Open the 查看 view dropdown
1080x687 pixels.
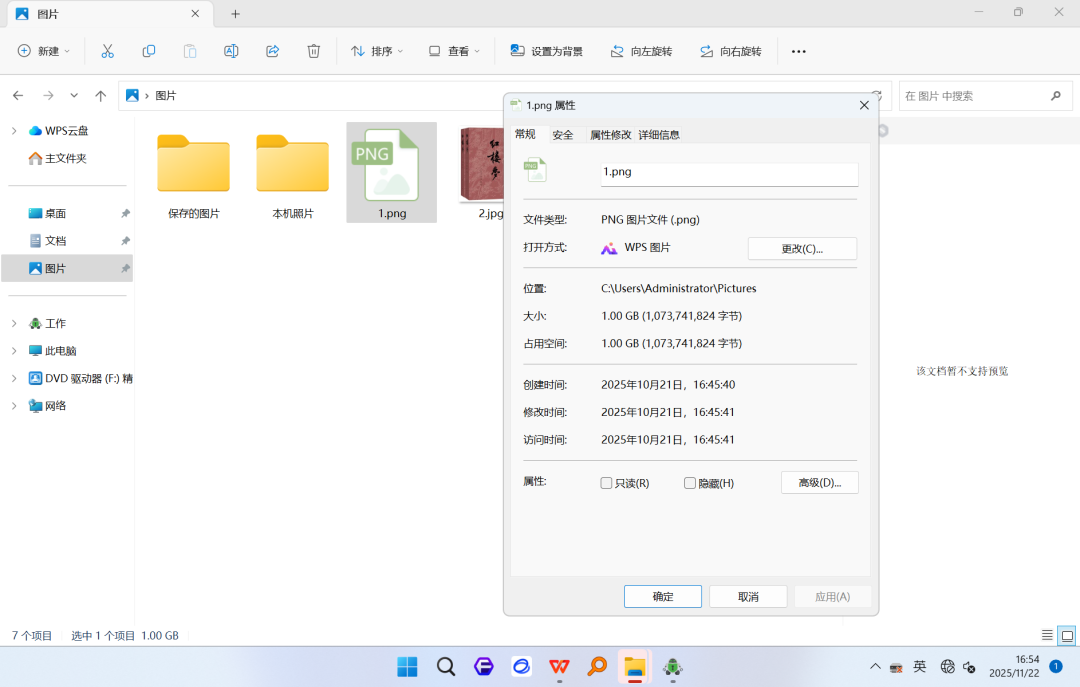coord(454,51)
